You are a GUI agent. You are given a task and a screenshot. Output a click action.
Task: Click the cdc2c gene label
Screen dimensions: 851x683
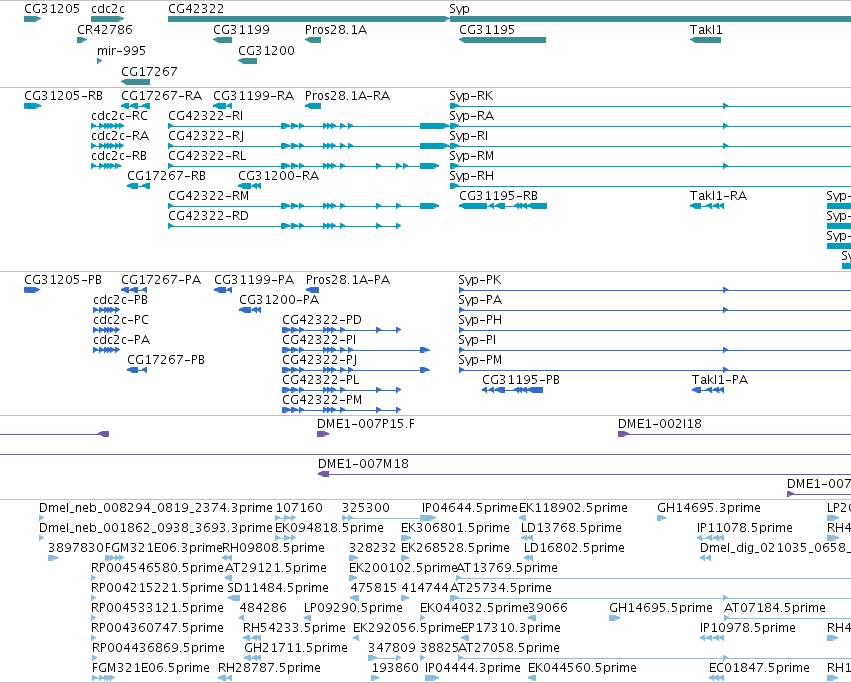[x=107, y=9]
